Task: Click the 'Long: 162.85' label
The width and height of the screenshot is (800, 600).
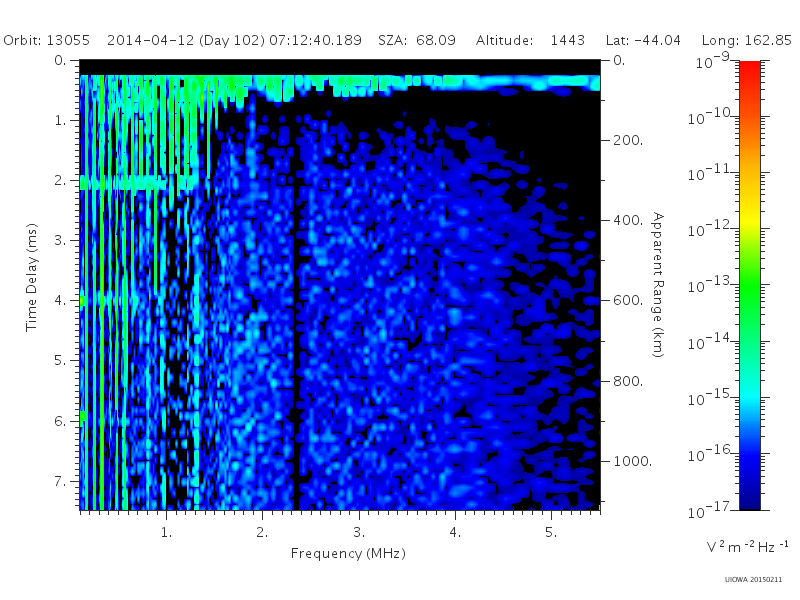Action: pos(746,40)
